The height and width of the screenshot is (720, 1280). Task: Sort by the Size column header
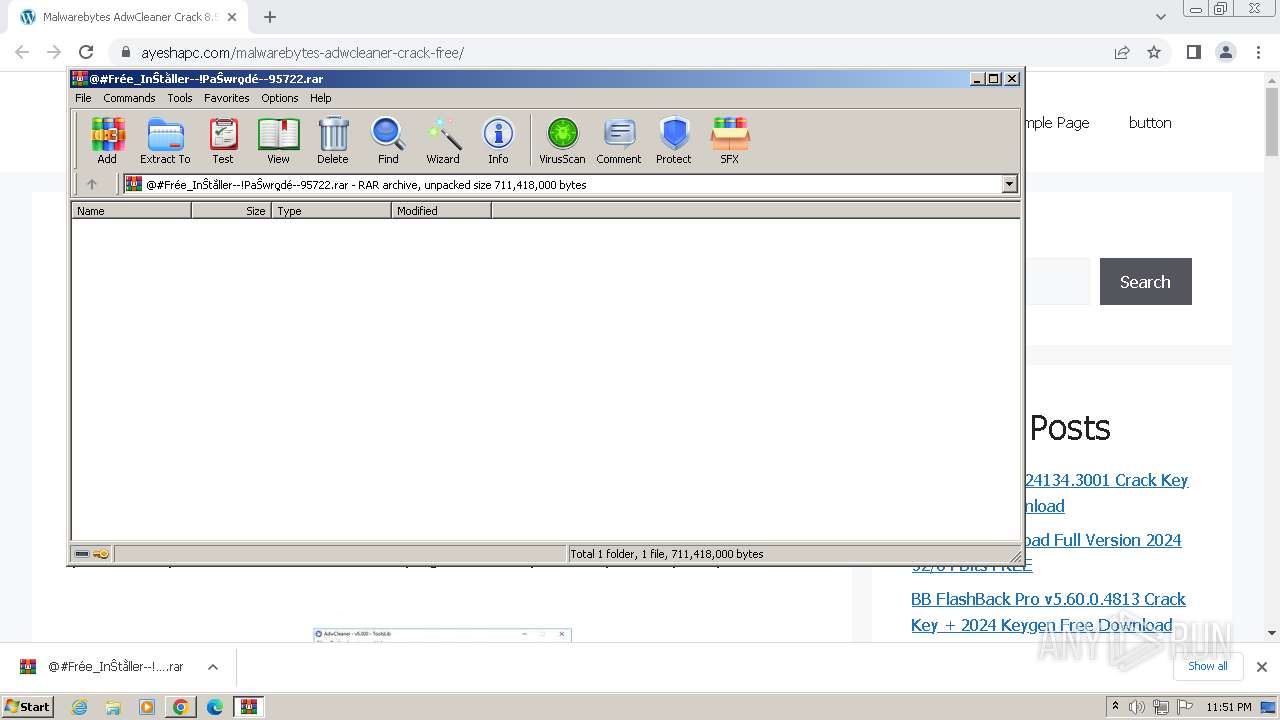point(231,211)
